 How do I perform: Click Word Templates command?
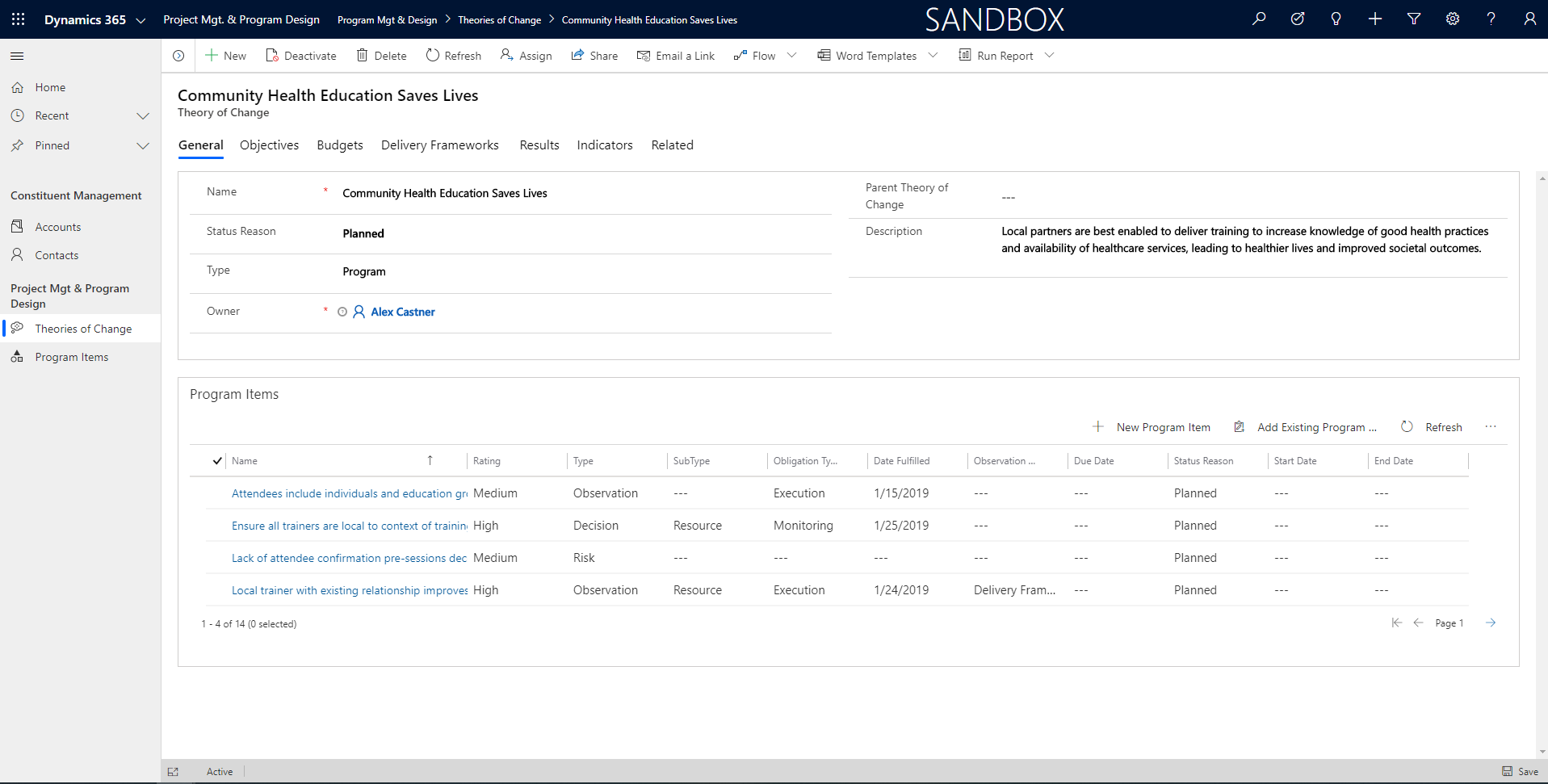[x=867, y=56]
